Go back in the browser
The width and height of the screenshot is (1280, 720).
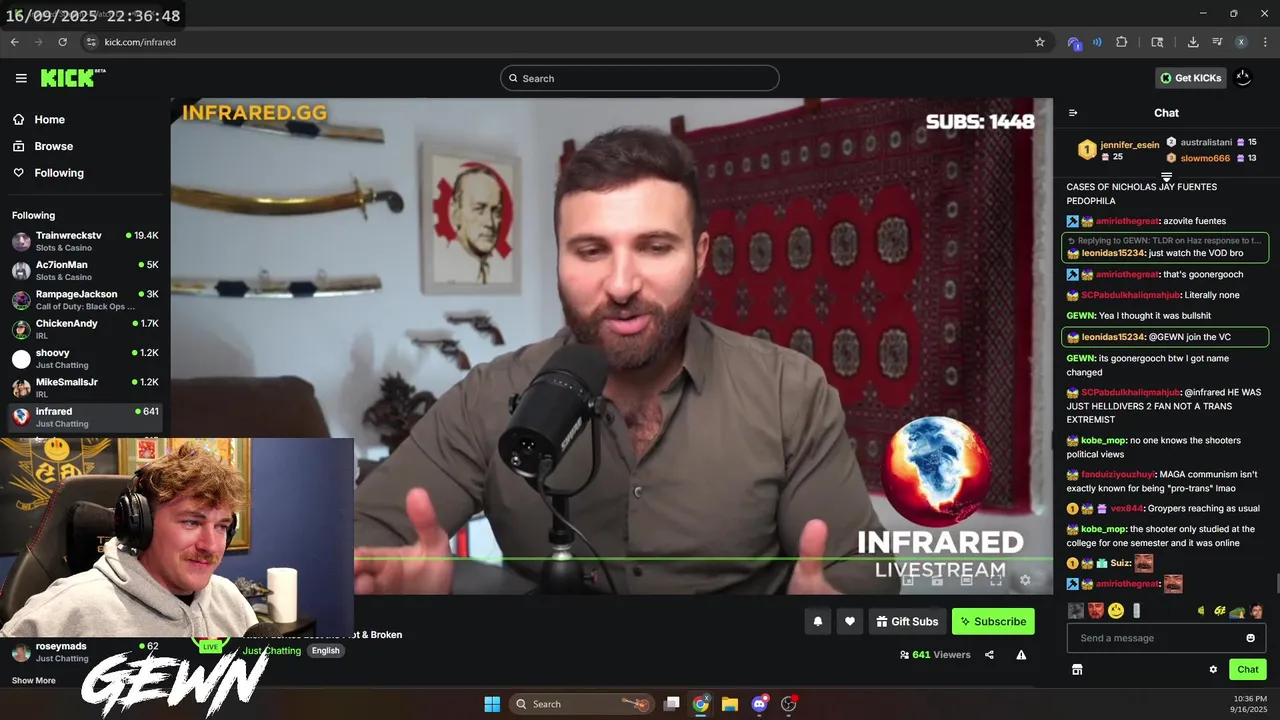(x=14, y=42)
